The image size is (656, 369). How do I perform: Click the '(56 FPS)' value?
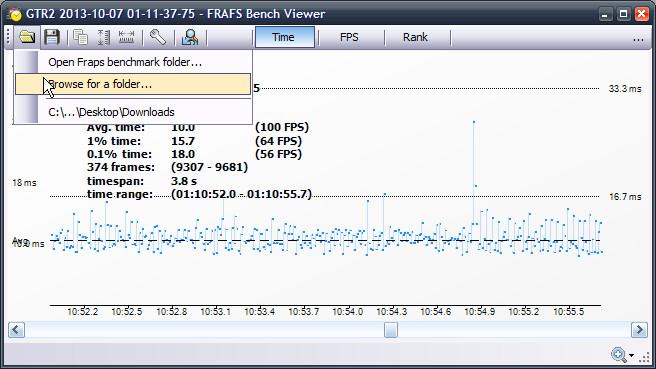coord(278,154)
